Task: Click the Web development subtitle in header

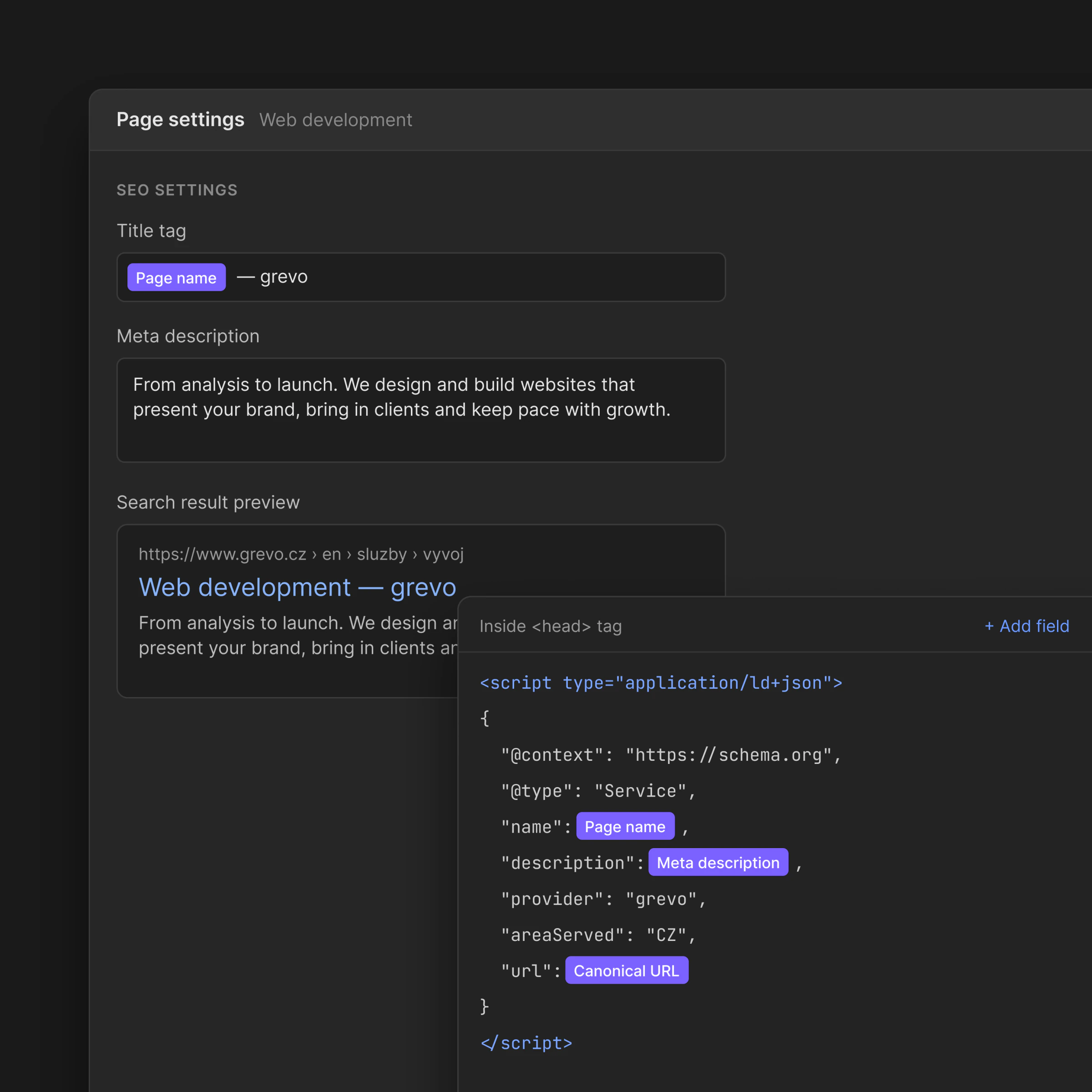Action: click(x=336, y=120)
